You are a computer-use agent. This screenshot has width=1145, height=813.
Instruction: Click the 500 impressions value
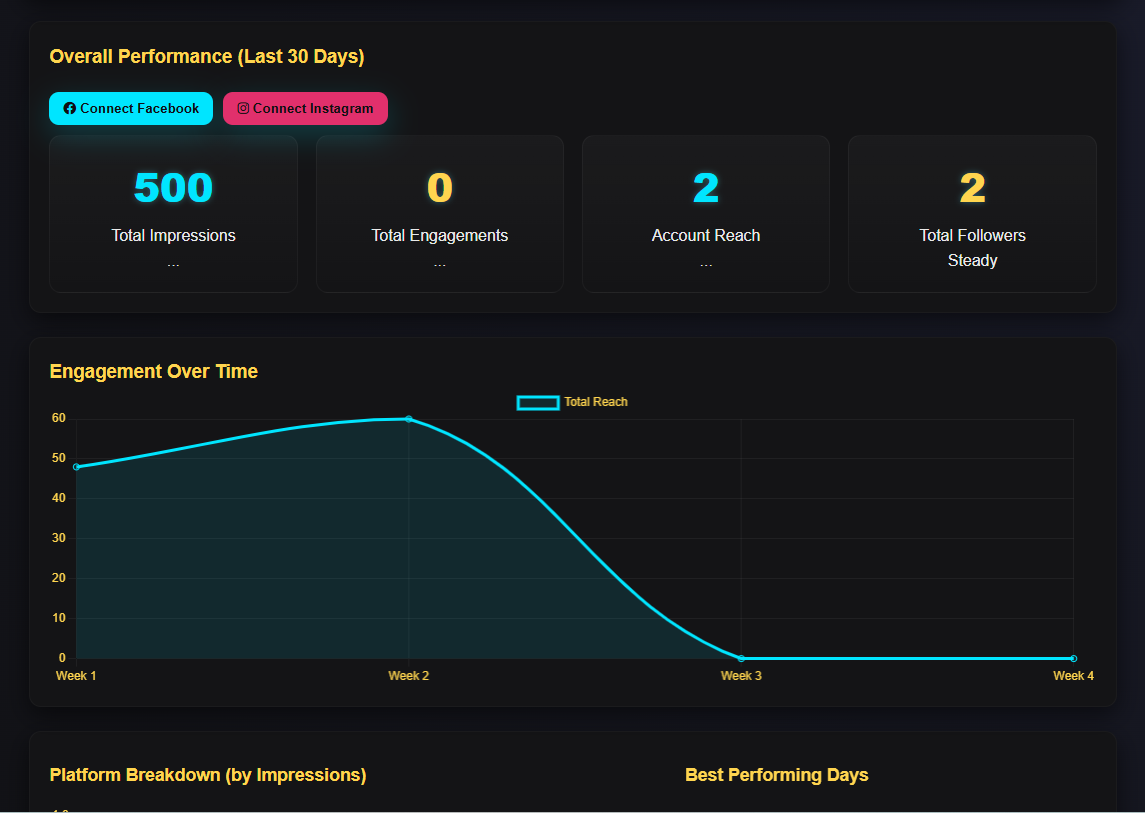[x=173, y=188]
